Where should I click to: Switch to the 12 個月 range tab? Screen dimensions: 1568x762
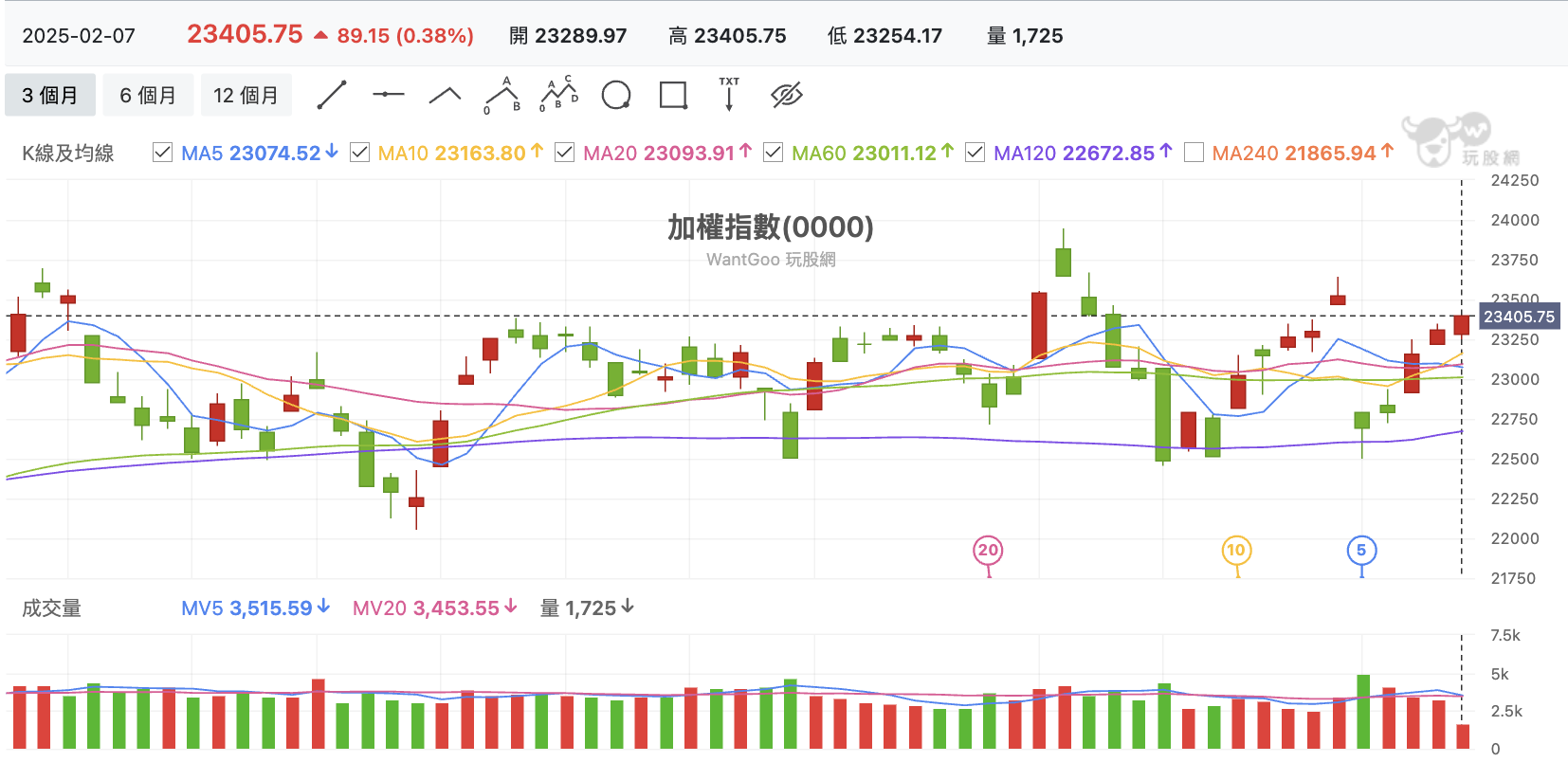246,95
